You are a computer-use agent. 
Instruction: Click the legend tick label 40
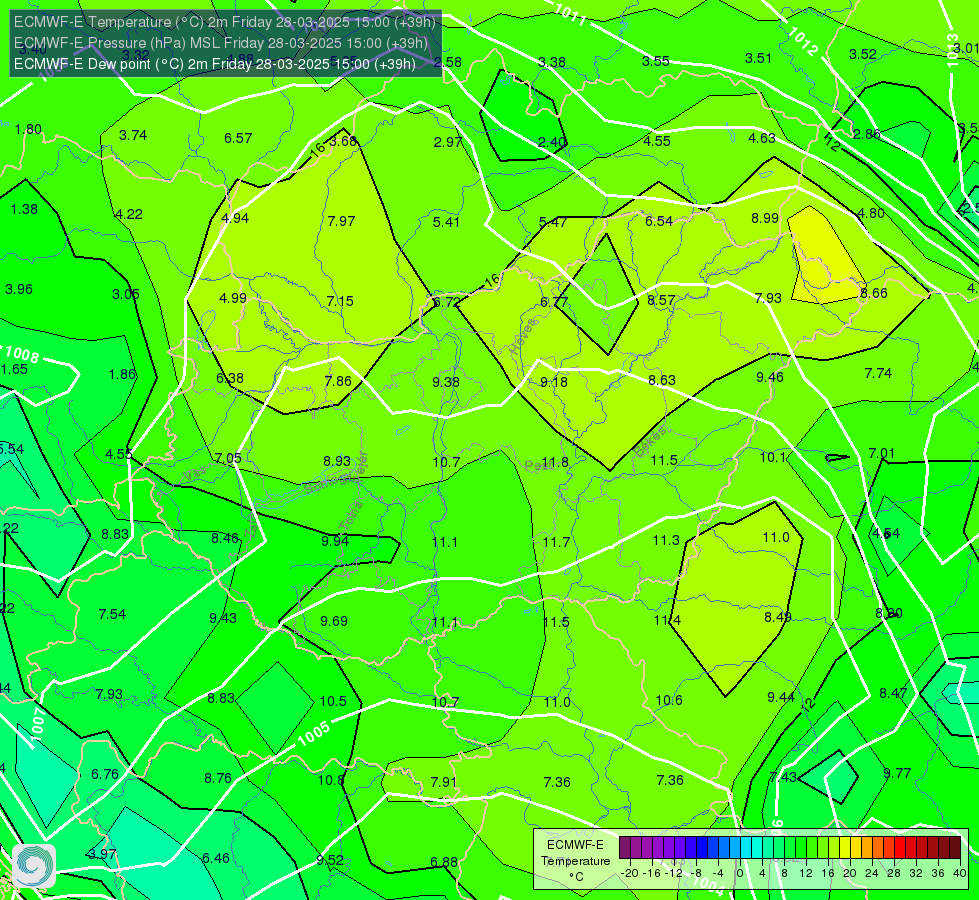click(x=960, y=873)
